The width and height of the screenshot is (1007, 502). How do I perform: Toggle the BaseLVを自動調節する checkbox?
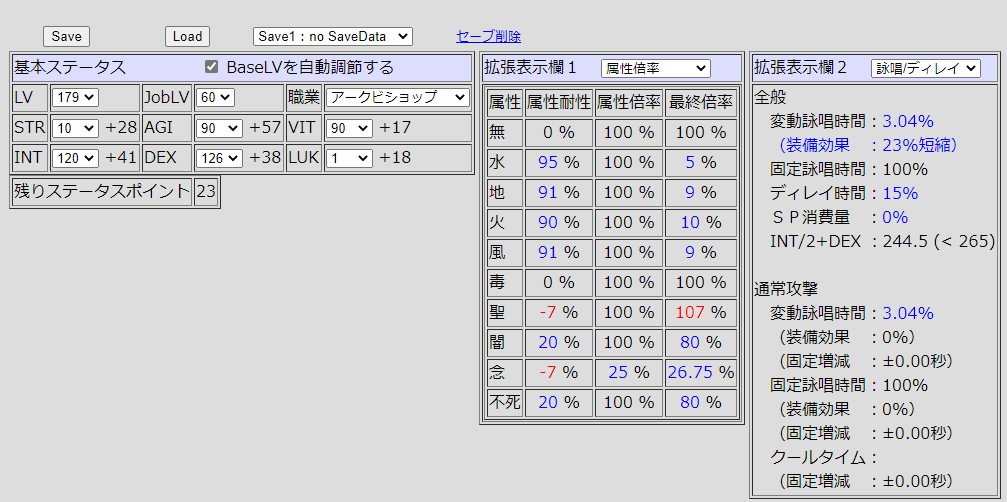(x=211, y=67)
